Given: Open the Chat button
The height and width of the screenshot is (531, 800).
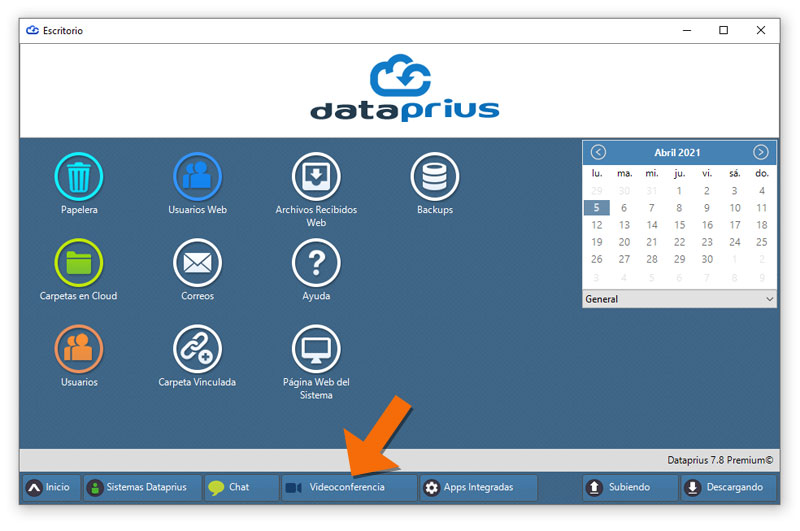Looking at the screenshot, I should [242, 488].
